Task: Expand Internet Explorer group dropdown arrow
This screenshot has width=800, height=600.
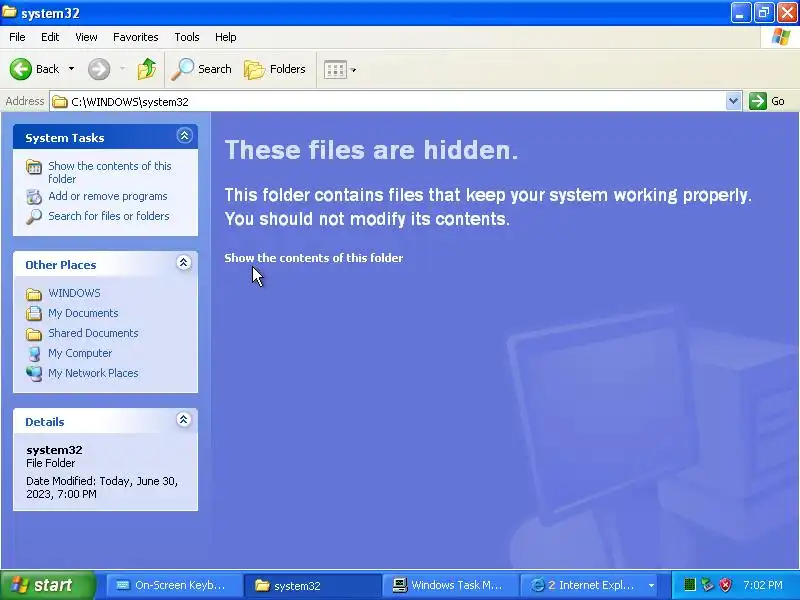Action: [651, 585]
